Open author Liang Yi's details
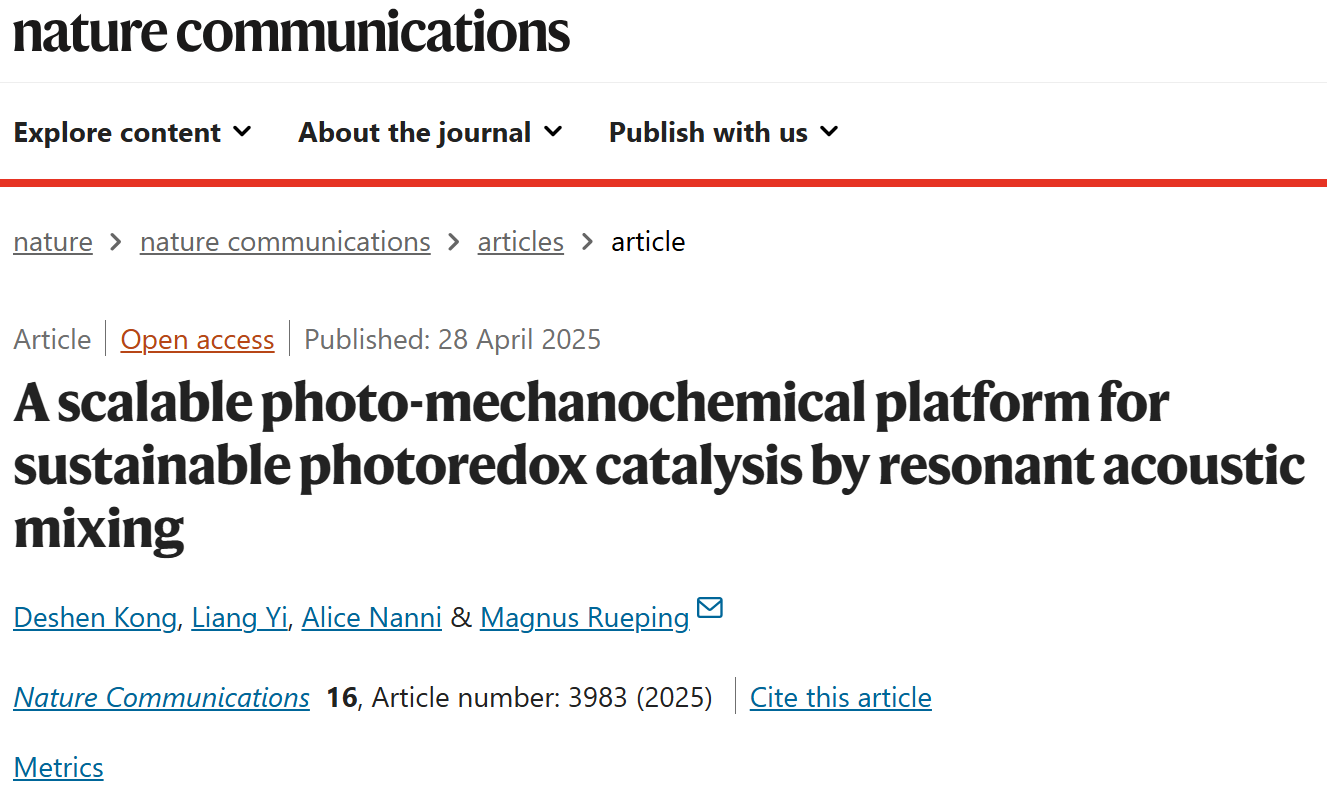This screenshot has width=1327, height=790. tap(240, 618)
